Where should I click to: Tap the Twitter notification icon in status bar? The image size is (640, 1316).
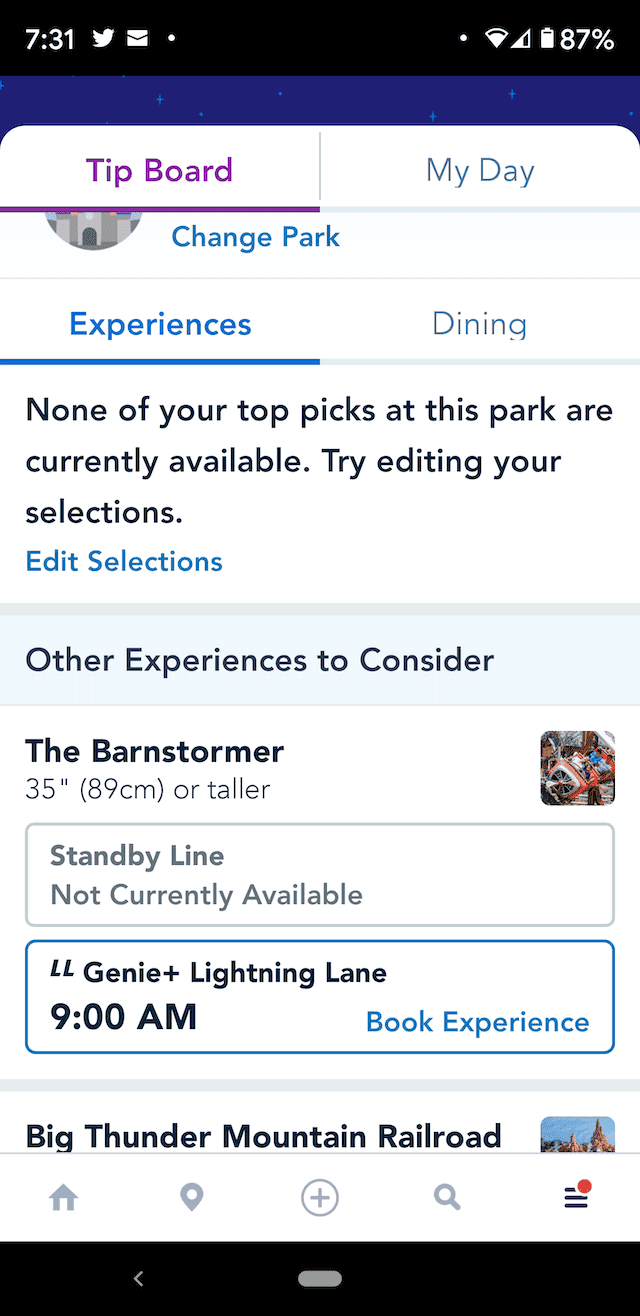(x=103, y=38)
